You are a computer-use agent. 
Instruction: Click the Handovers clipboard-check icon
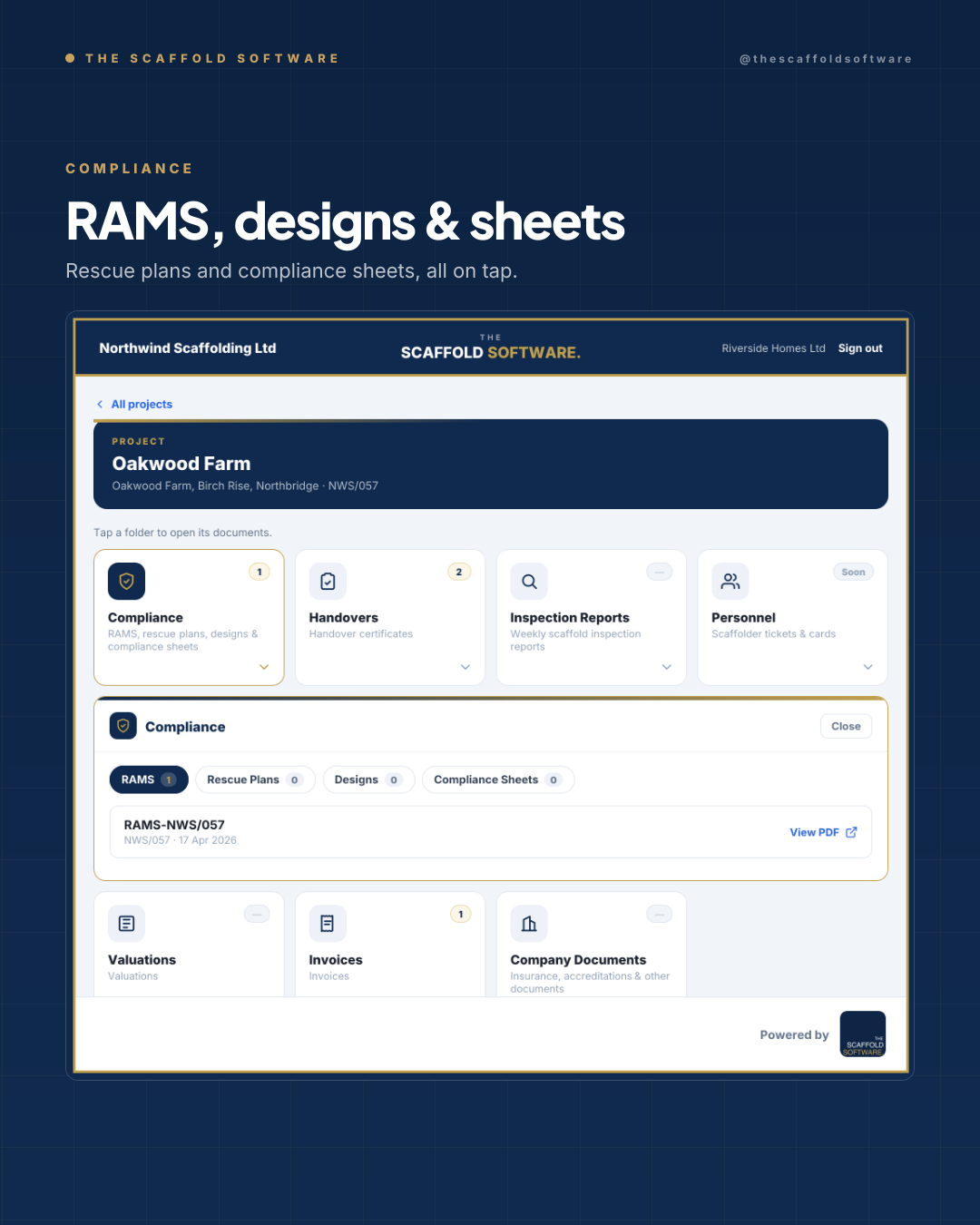[328, 582]
